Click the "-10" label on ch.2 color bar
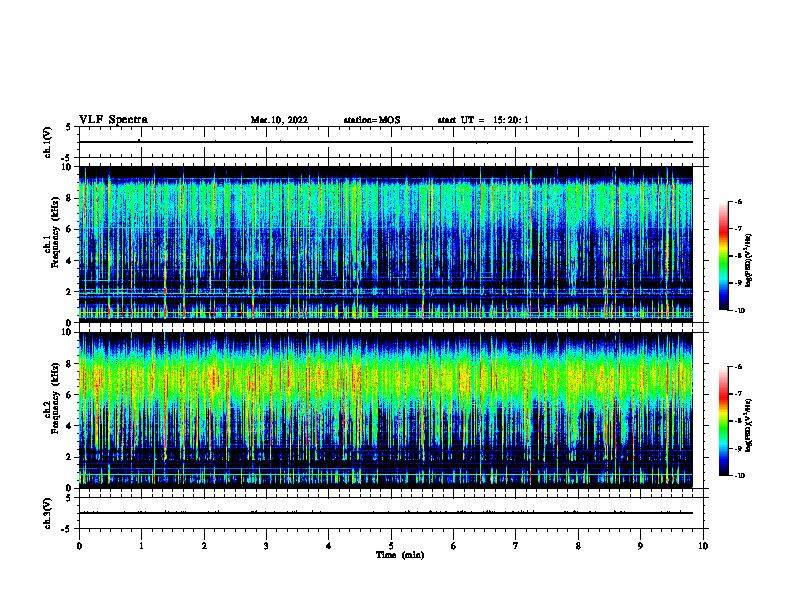792x612 pixels. tap(740, 476)
